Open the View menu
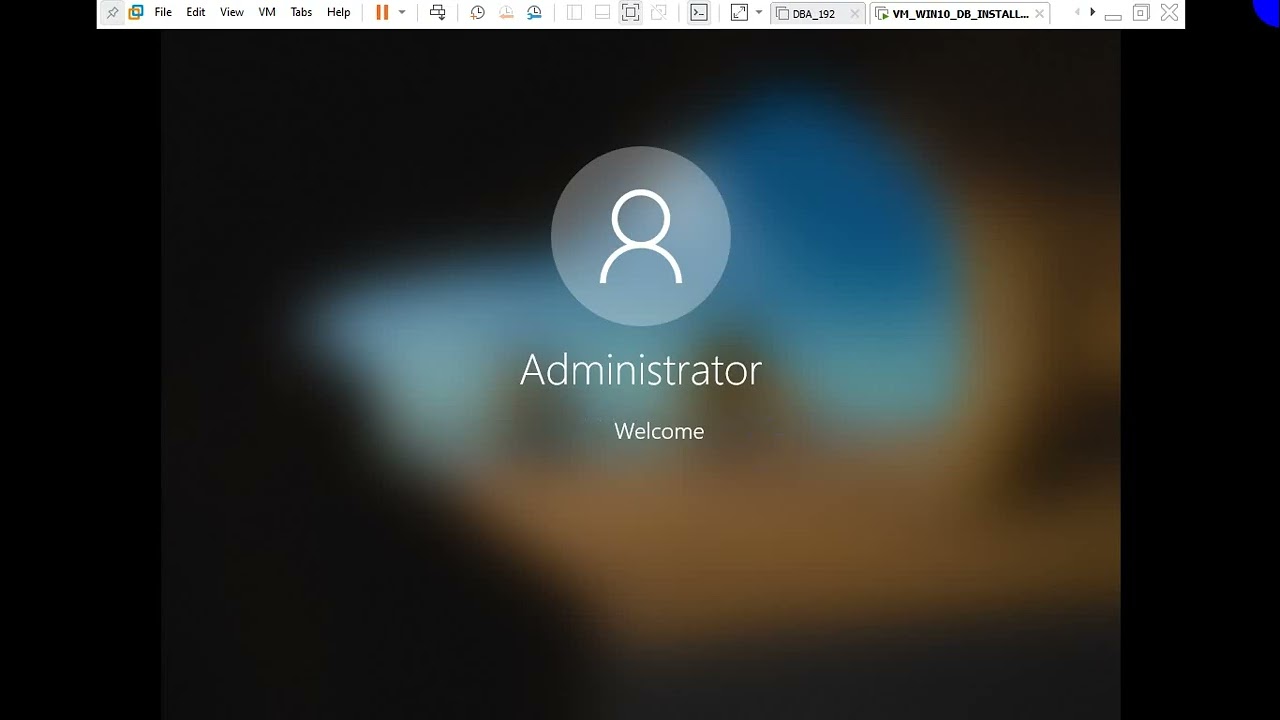The width and height of the screenshot is (1280, 720). tap(232, 13)
